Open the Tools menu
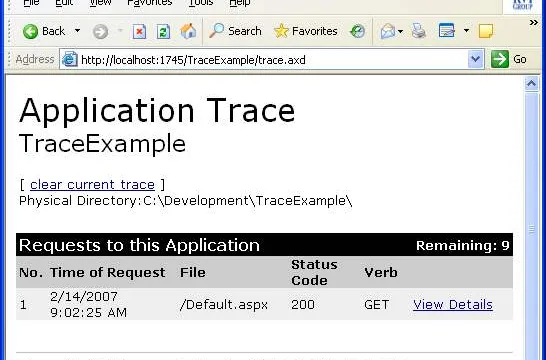Image resolution: width=546 pixels, height=360 pixels. 201,3
